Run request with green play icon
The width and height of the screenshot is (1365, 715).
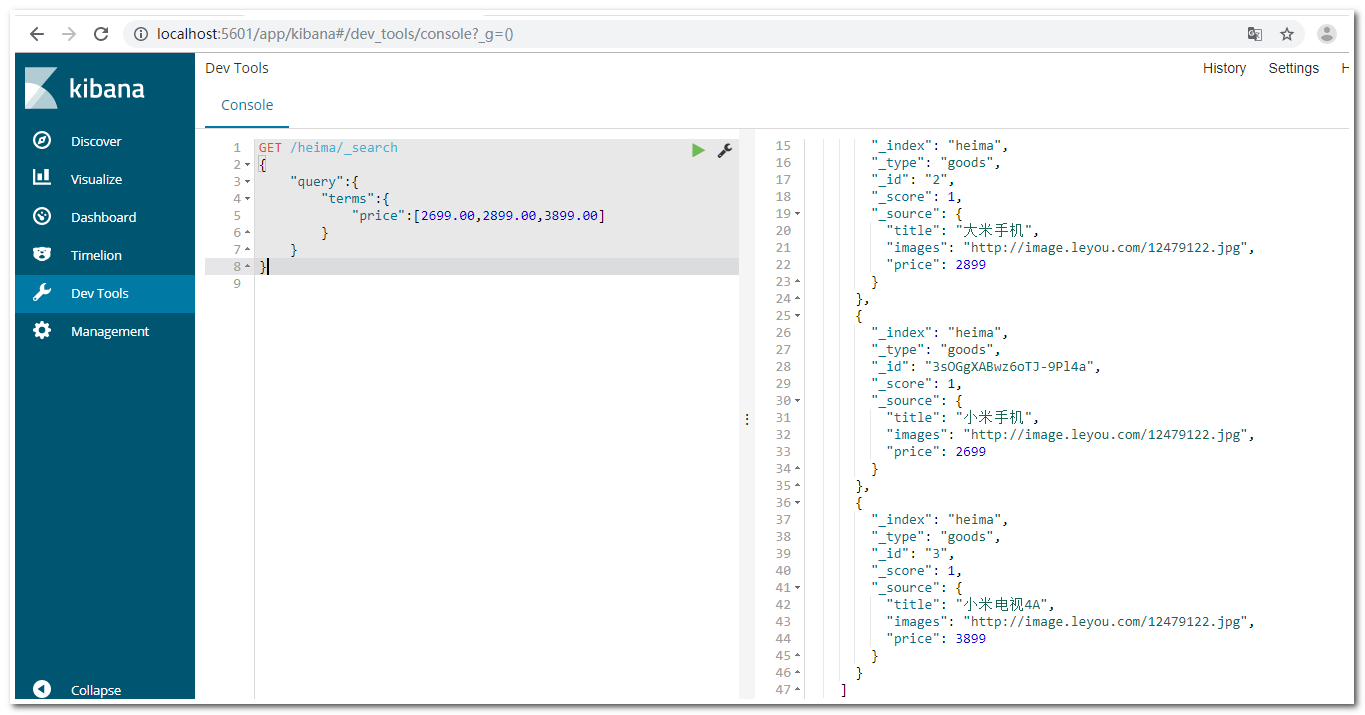698,150
